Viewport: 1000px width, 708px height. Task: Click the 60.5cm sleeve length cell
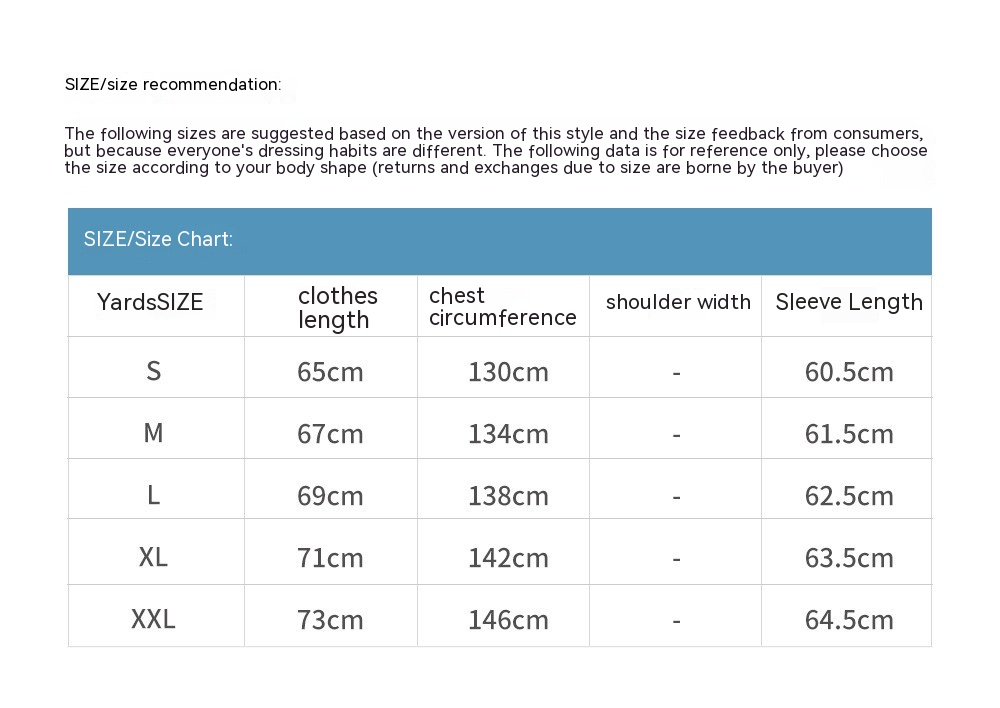(x=848, y=372)
